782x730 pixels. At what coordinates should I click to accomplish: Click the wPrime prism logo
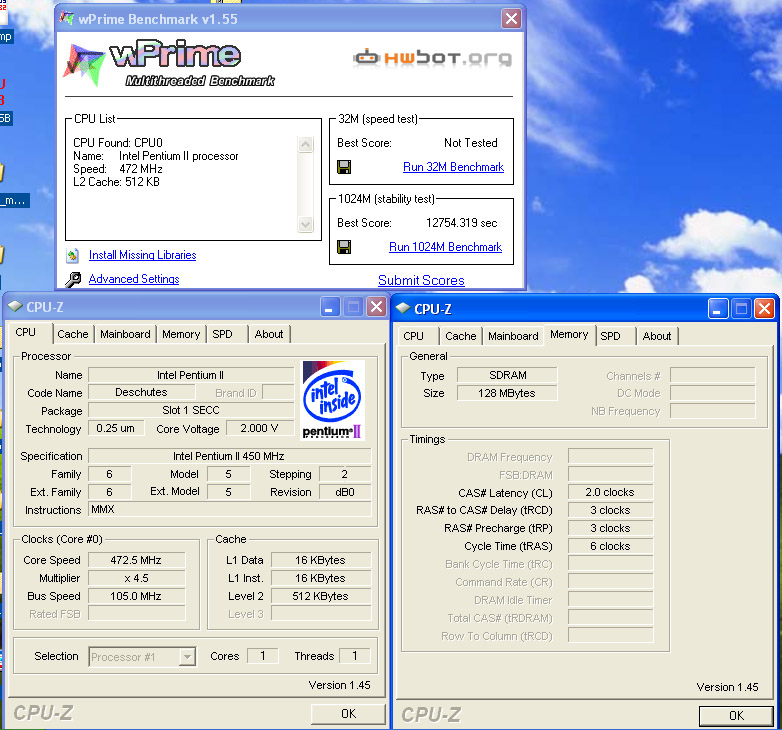pyautogui.click(x=84, y=64)
